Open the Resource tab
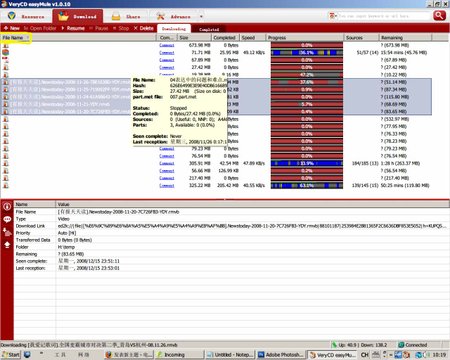Screen dimensions: 450x360 point(27,16)
